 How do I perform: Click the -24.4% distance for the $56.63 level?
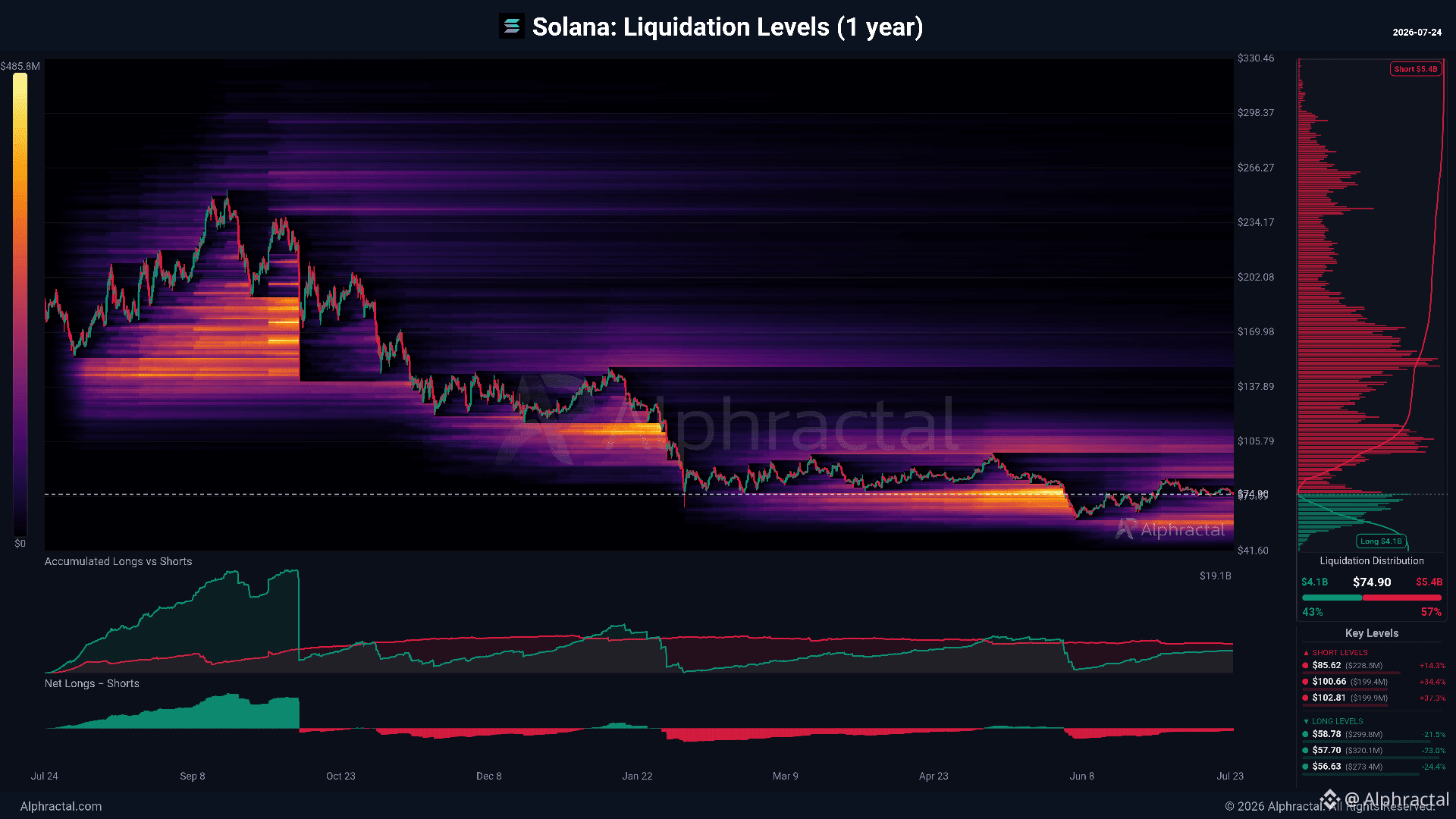click(x=1434, y=767)
